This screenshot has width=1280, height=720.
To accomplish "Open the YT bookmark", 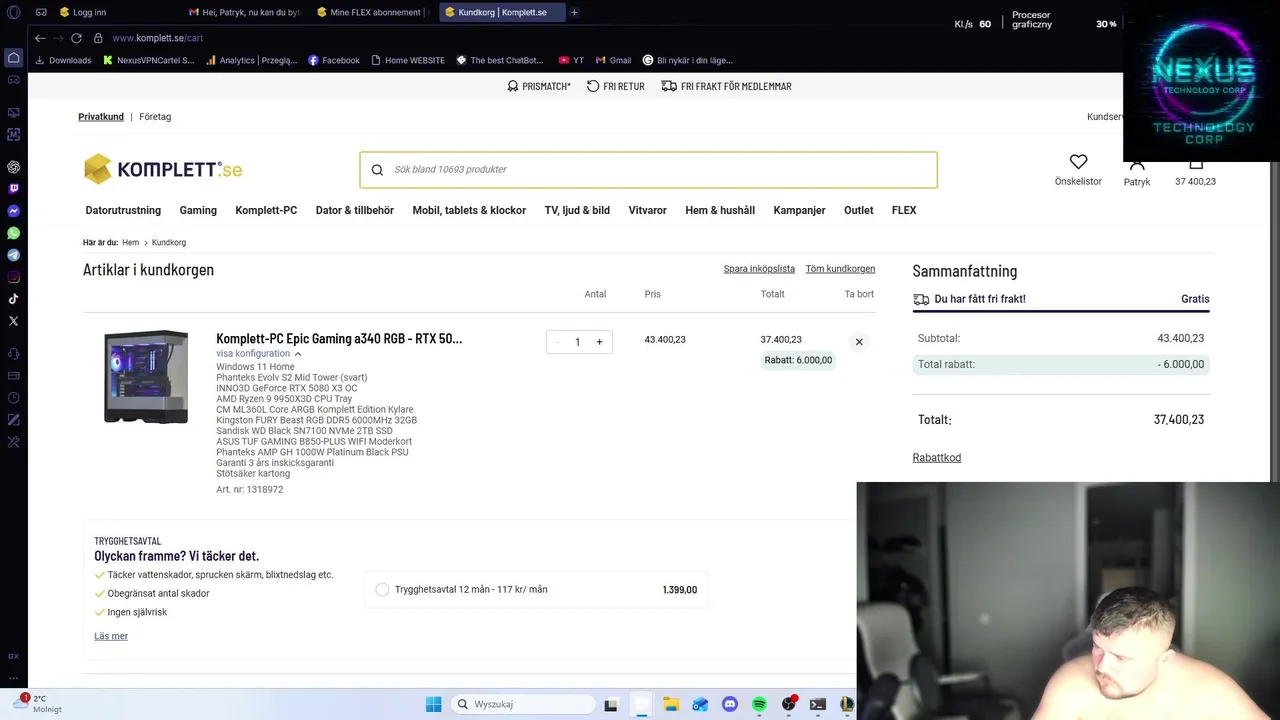I will [x=571, y=60].
